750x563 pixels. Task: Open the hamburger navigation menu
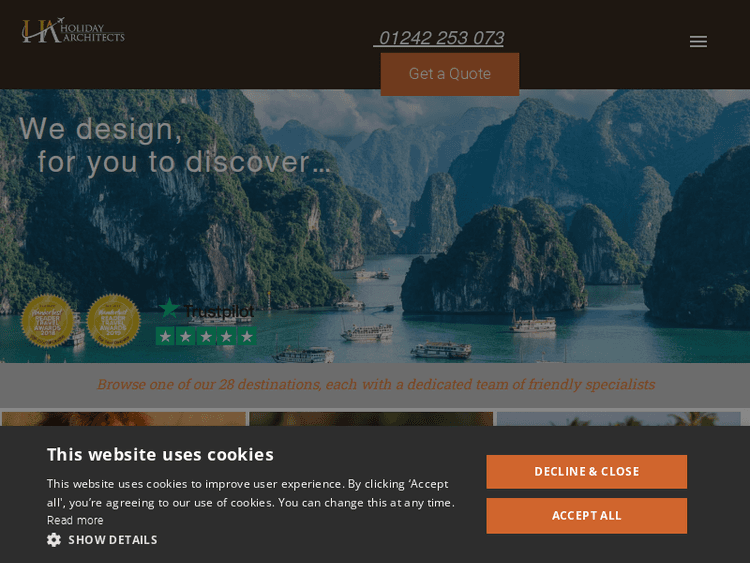pos(698,42)
